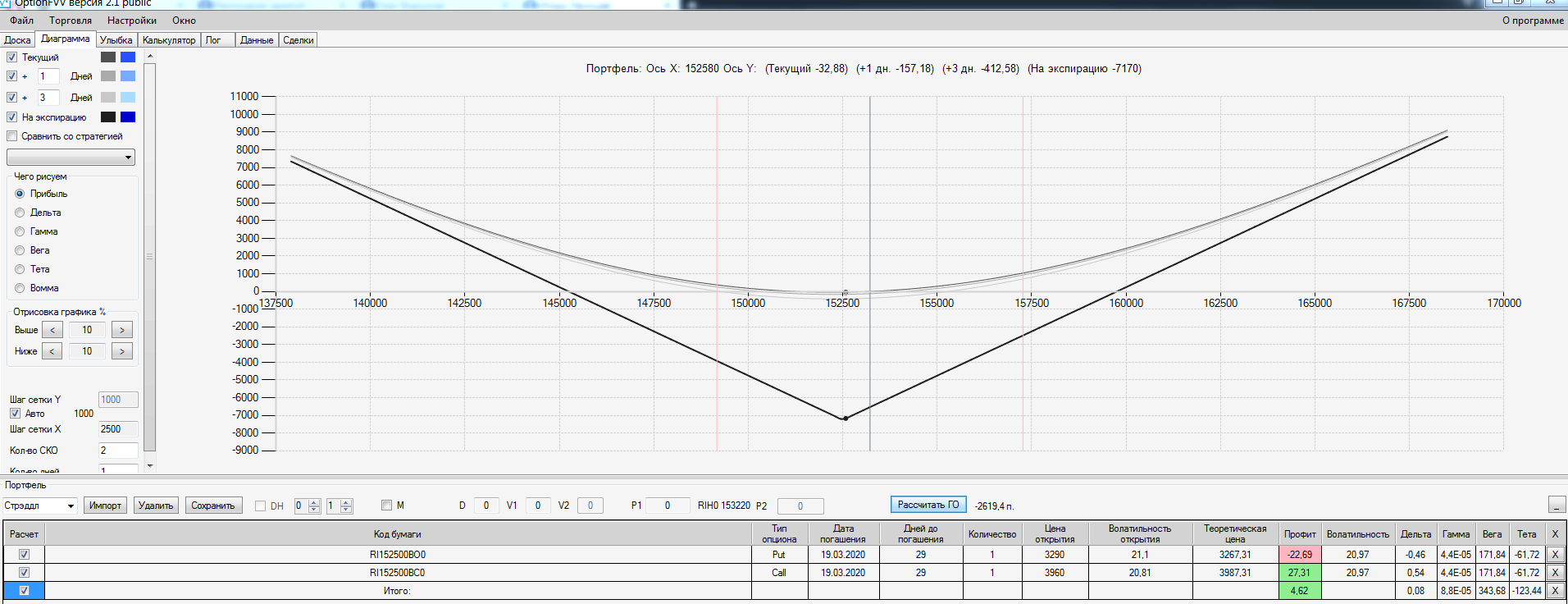Show the Сделки tab
The image size is (1568, 604).
click(x=299, y=40)
